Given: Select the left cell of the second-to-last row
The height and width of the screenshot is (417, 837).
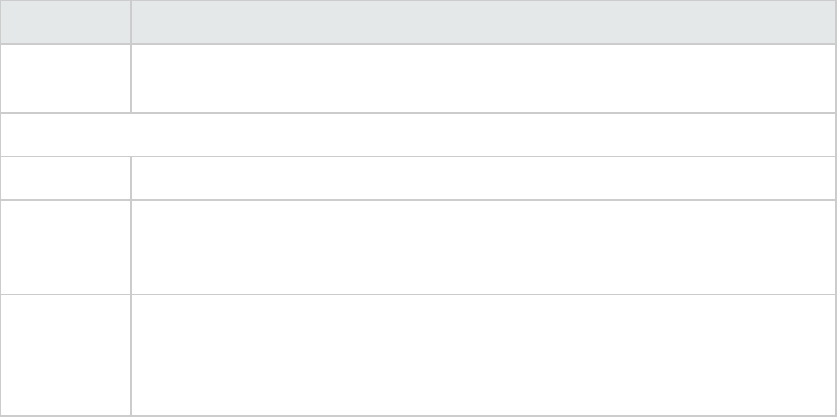Looking at the screenshot, I should tap(65, 247).
